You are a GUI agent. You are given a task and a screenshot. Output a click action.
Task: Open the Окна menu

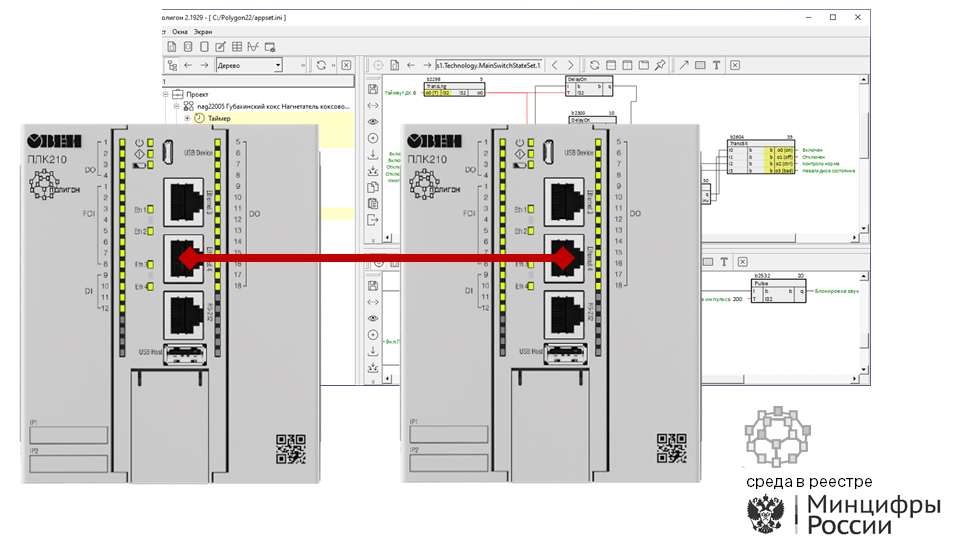181,31
